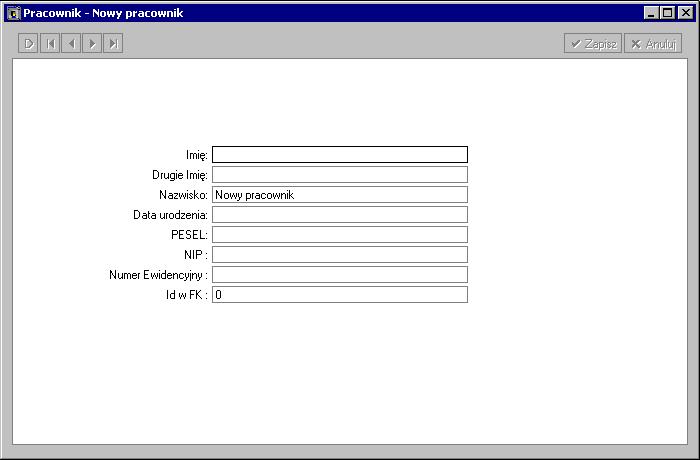The width and height of the screenshot is (700, 460).
Task: Go to the next record
Action: 92,43
